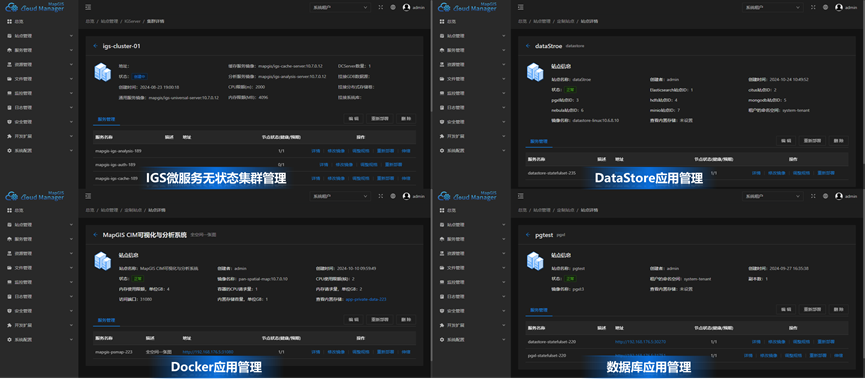Click mapgis-igs-cache-189 service name
The height and width of the screenshot is (390, 865).
coord(116,178)
